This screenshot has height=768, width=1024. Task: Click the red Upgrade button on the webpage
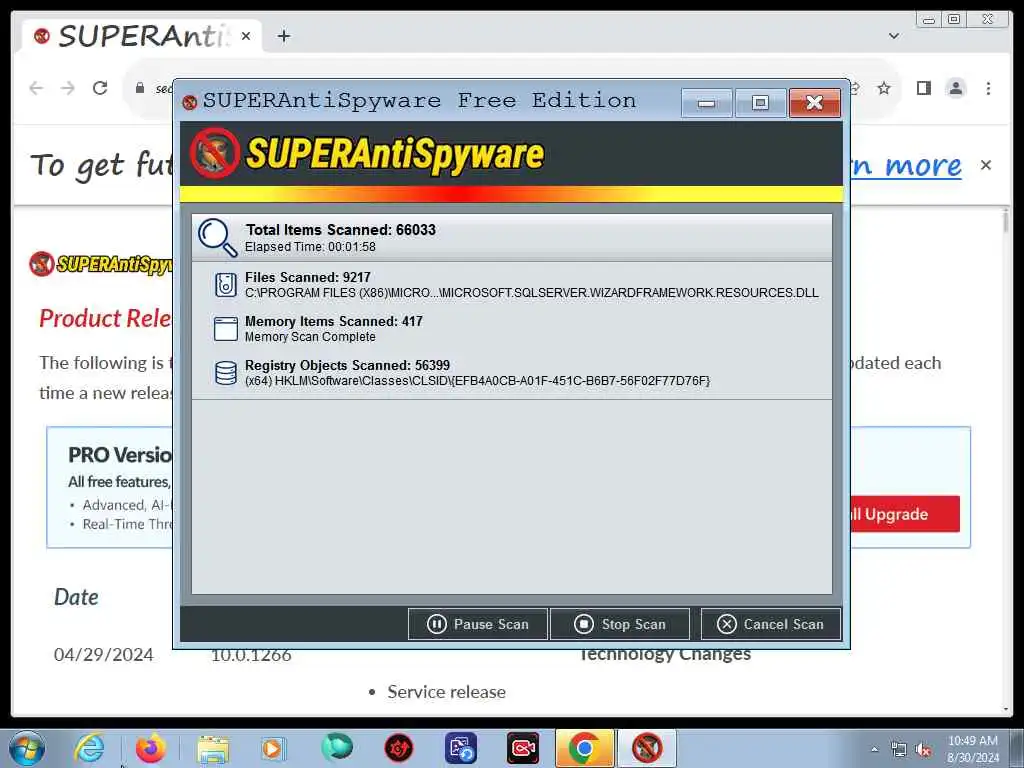(x=905, y=514)
